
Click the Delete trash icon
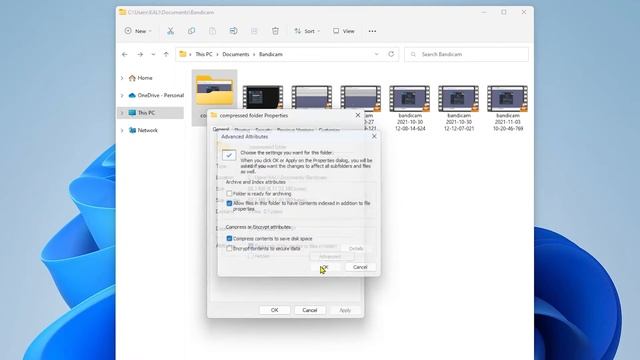click(276, 31)
